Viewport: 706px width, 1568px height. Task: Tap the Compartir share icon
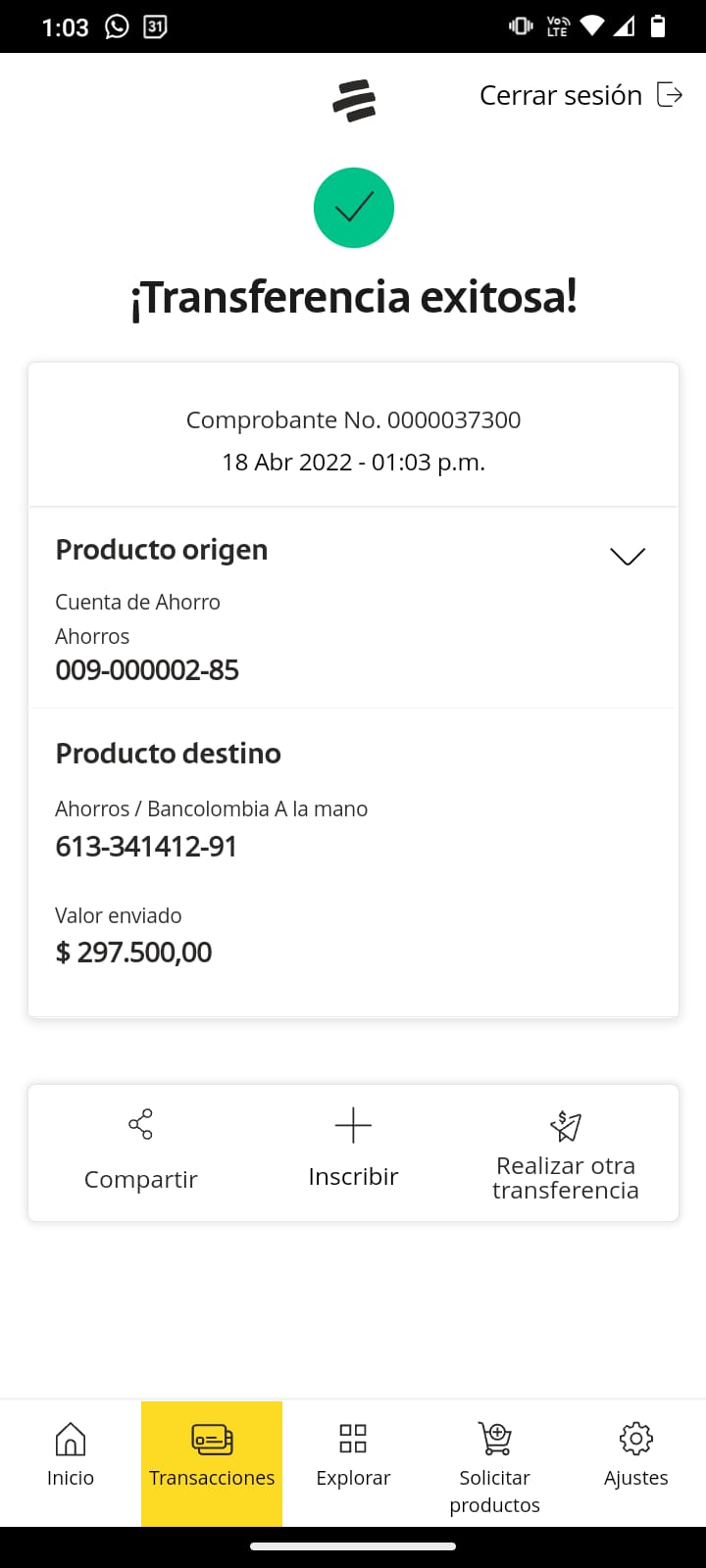click(x=141, y=1124)
